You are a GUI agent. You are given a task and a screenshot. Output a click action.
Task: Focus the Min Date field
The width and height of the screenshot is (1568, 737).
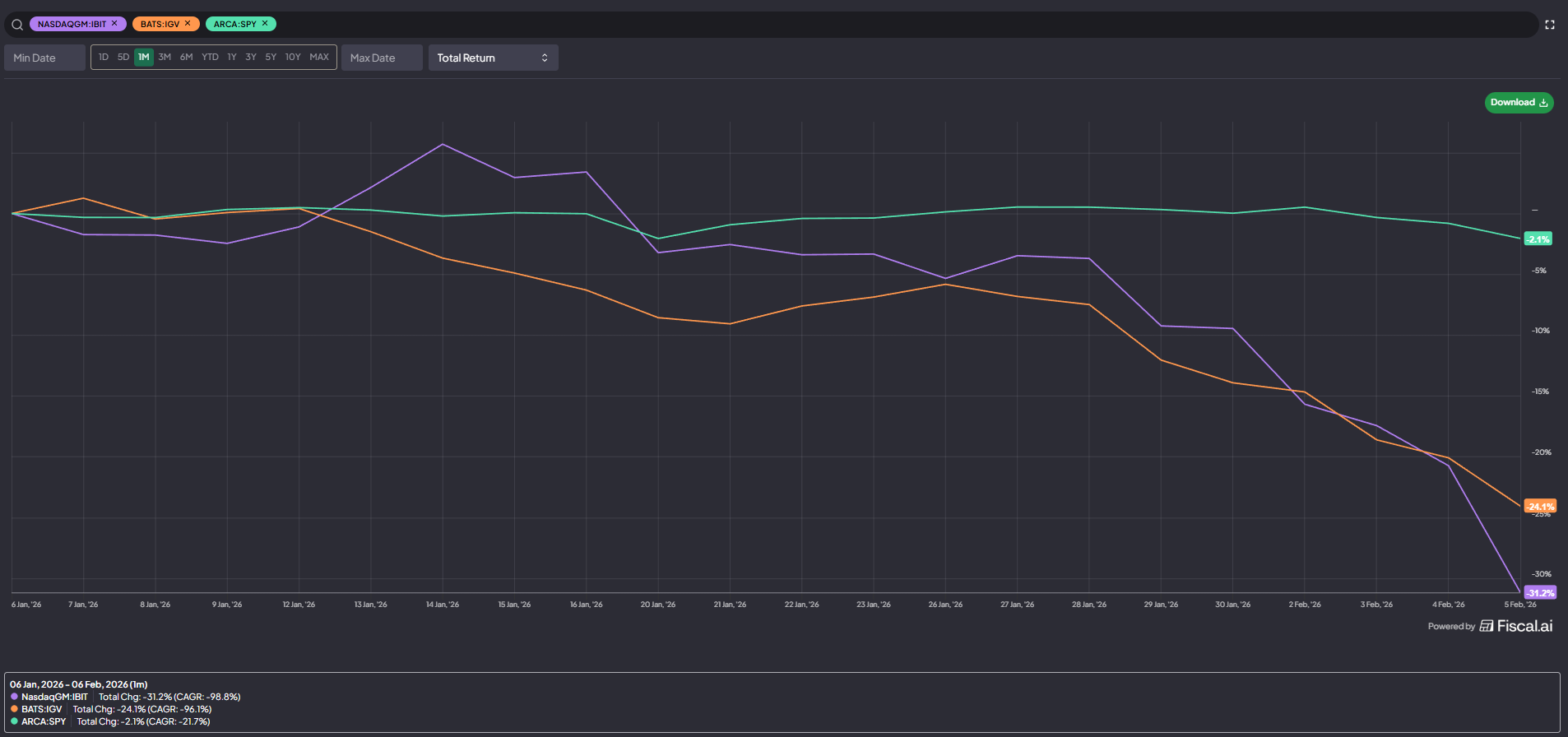pos(45,58)
